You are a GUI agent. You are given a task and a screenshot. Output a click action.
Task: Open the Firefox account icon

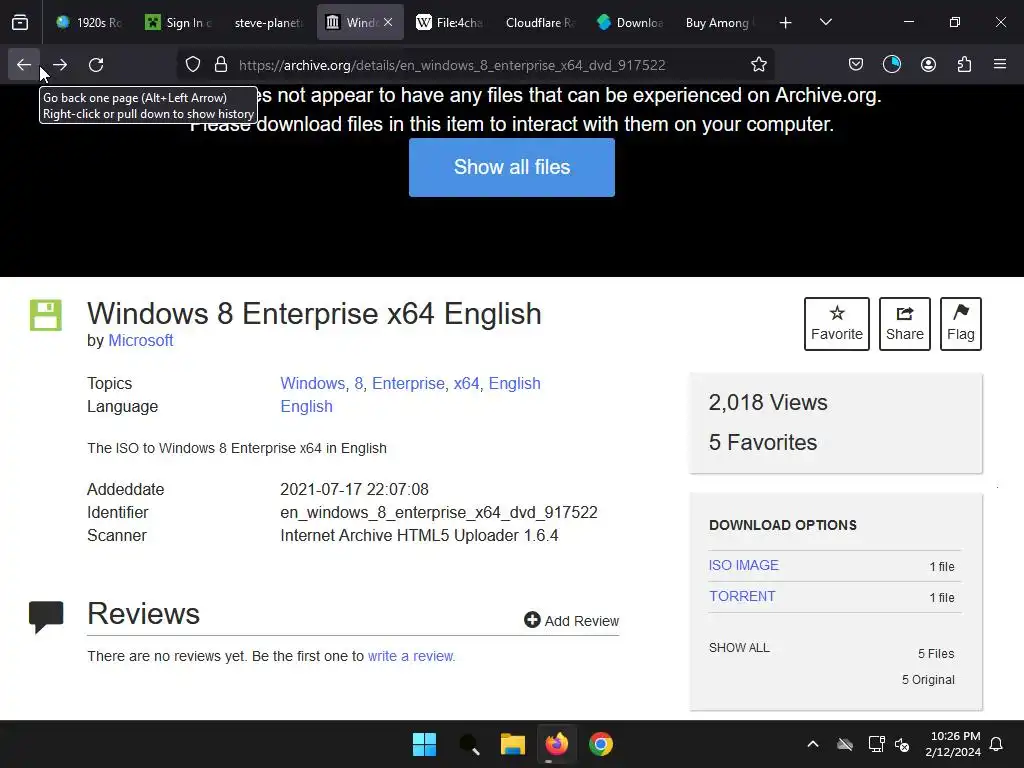coord(928,65)
